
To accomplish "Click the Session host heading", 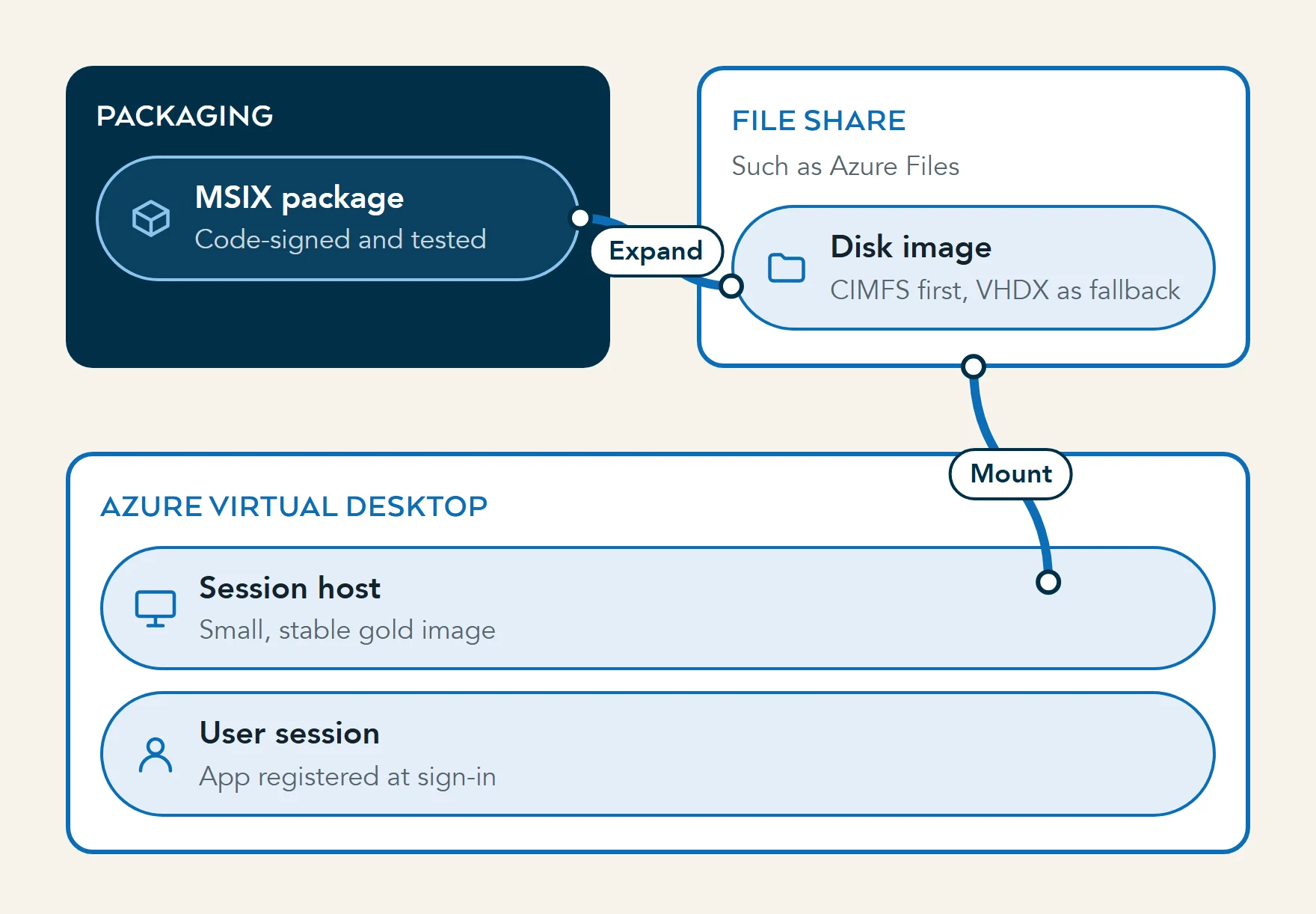I will tap(290, 588).
